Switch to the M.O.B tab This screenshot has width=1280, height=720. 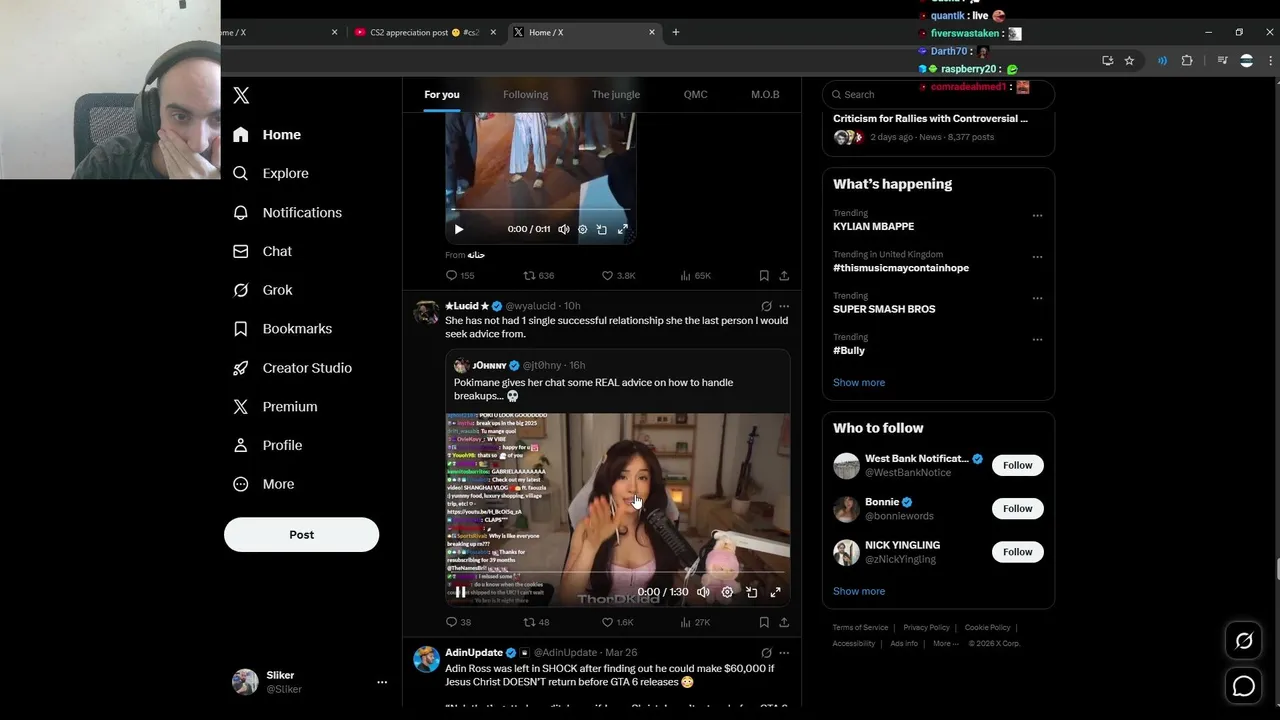pyautogui.click(x=765, y=94)
